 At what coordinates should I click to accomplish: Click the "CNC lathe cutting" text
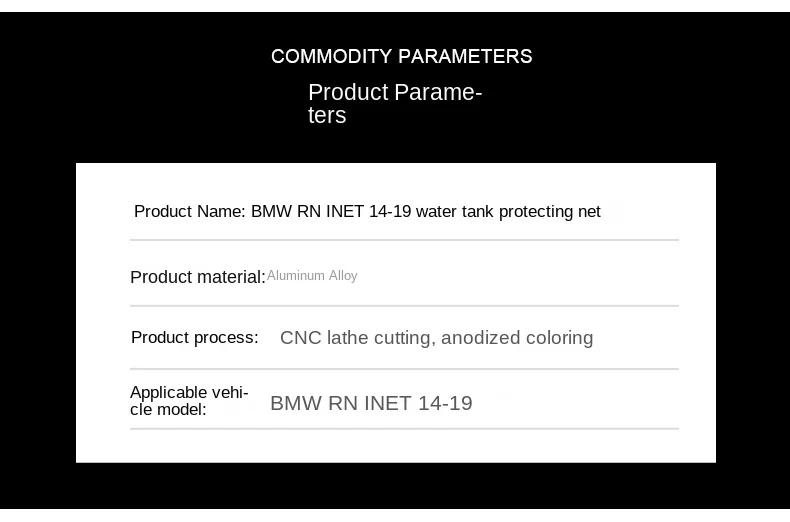(357, 338)
